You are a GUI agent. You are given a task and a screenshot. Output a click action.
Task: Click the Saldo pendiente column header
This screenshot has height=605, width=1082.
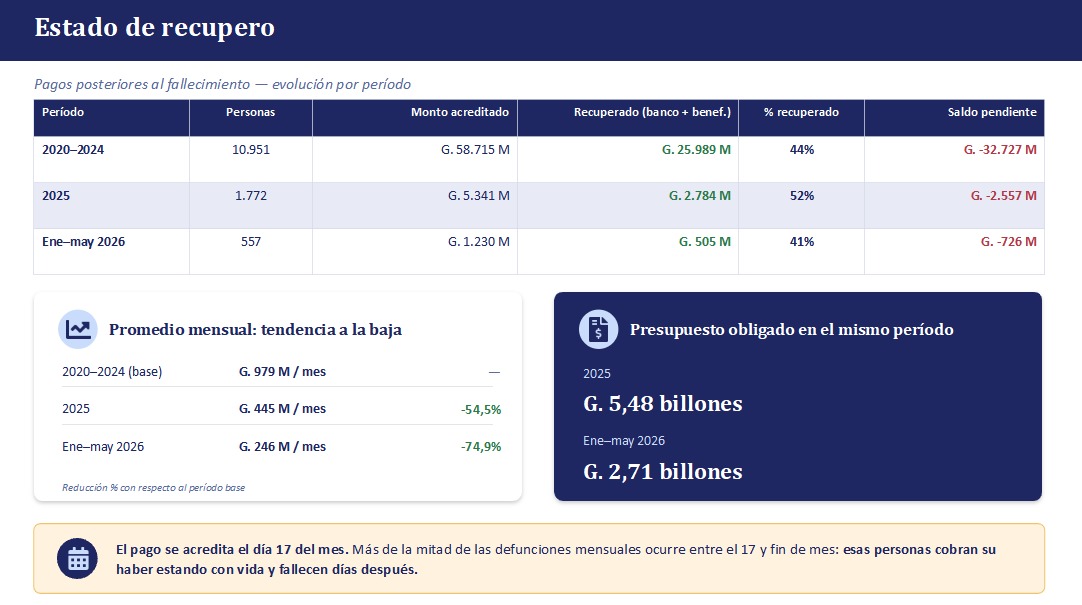point(992,112)
